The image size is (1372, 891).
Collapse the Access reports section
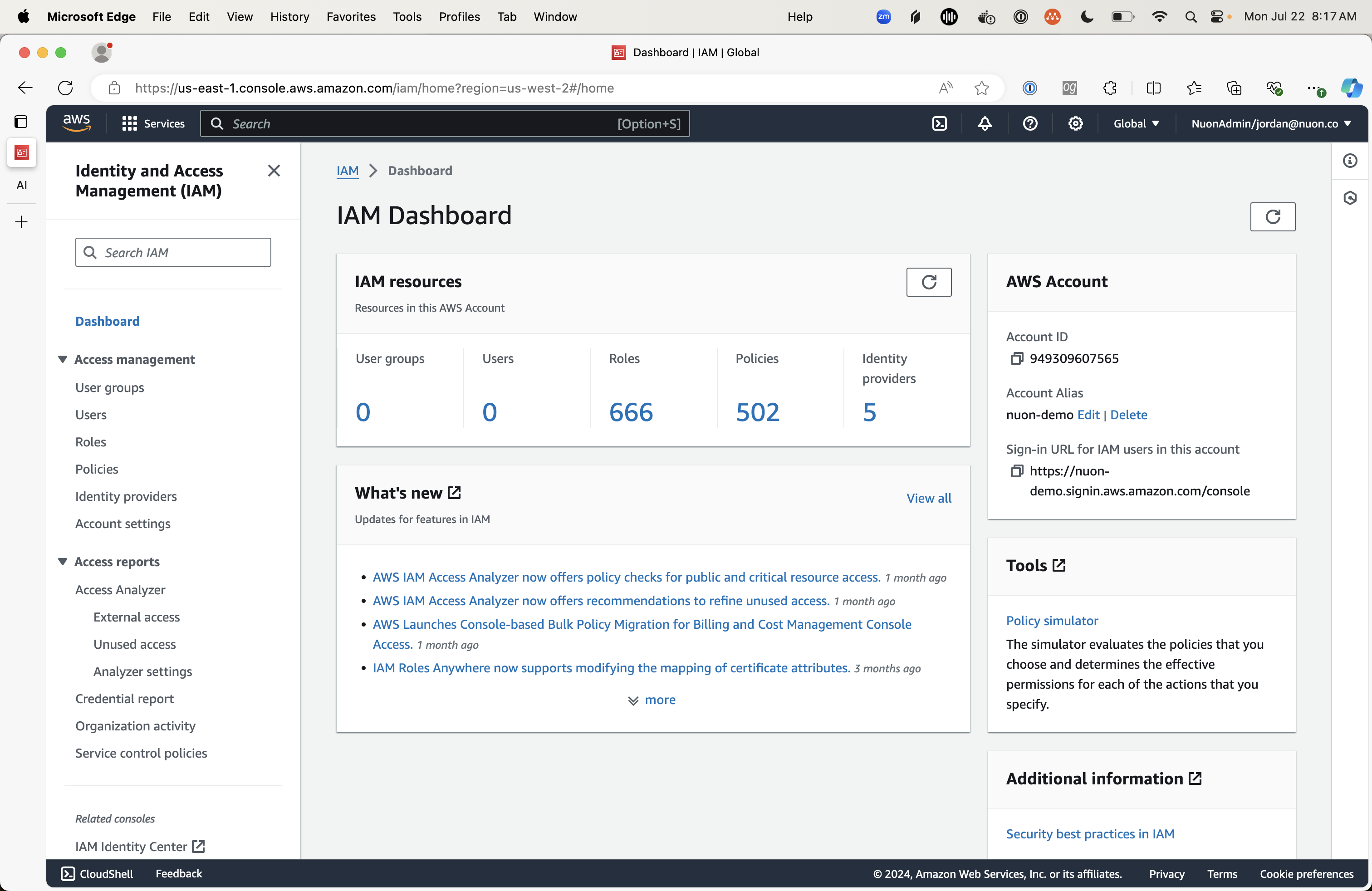tap(63, 561)
